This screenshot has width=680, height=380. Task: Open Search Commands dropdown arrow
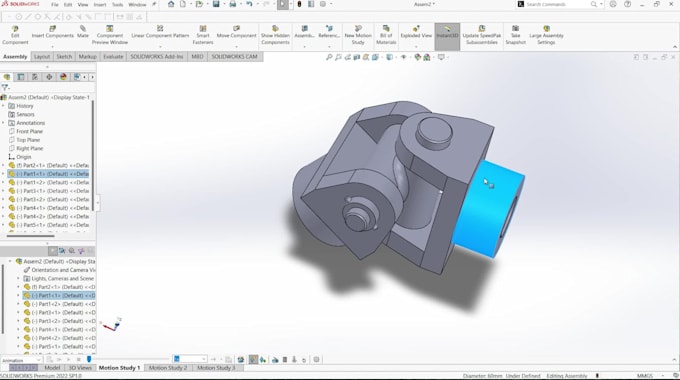602,4
